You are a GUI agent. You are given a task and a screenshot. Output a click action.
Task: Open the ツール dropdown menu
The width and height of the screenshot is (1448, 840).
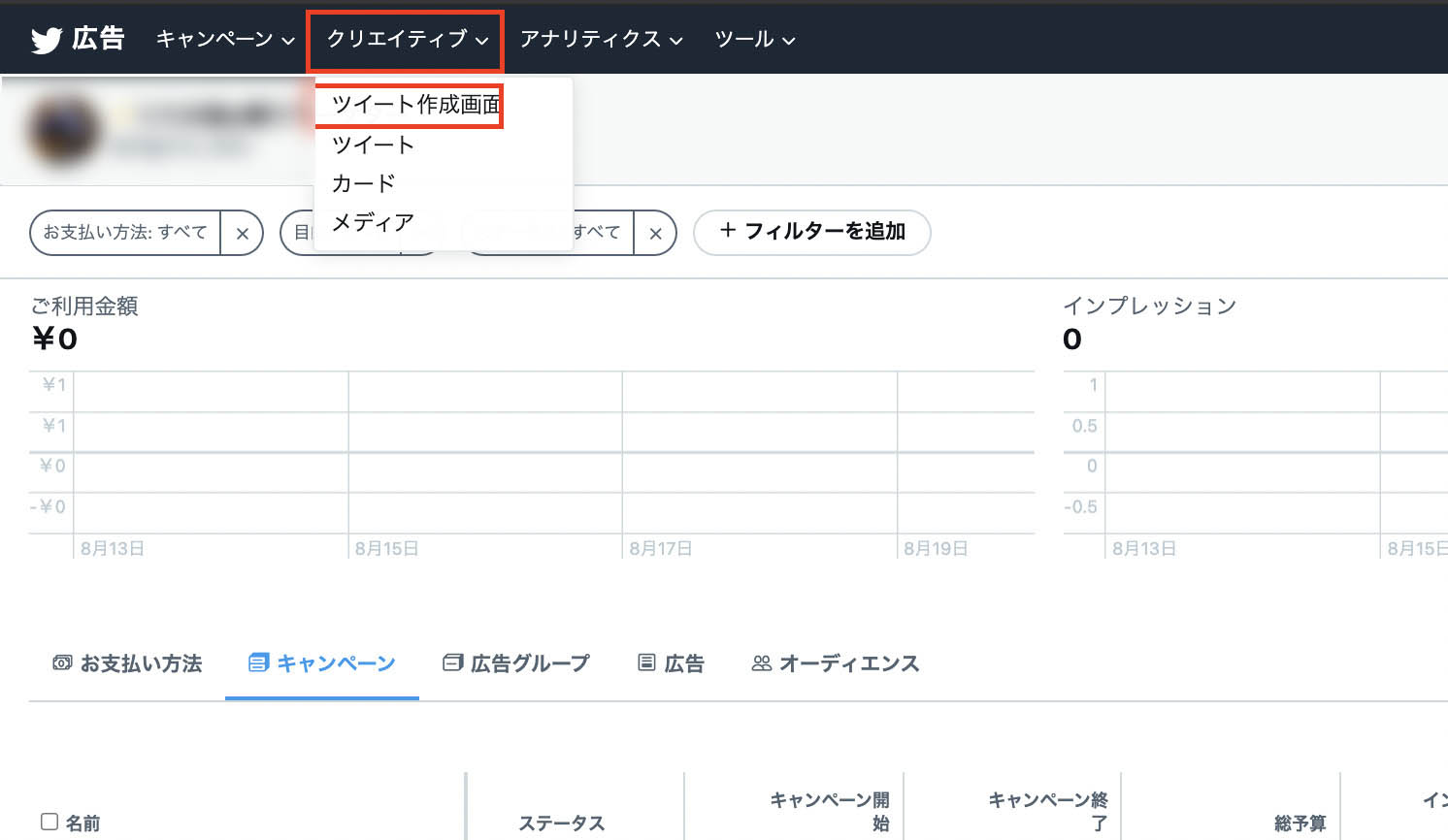[x=754, y=40]
